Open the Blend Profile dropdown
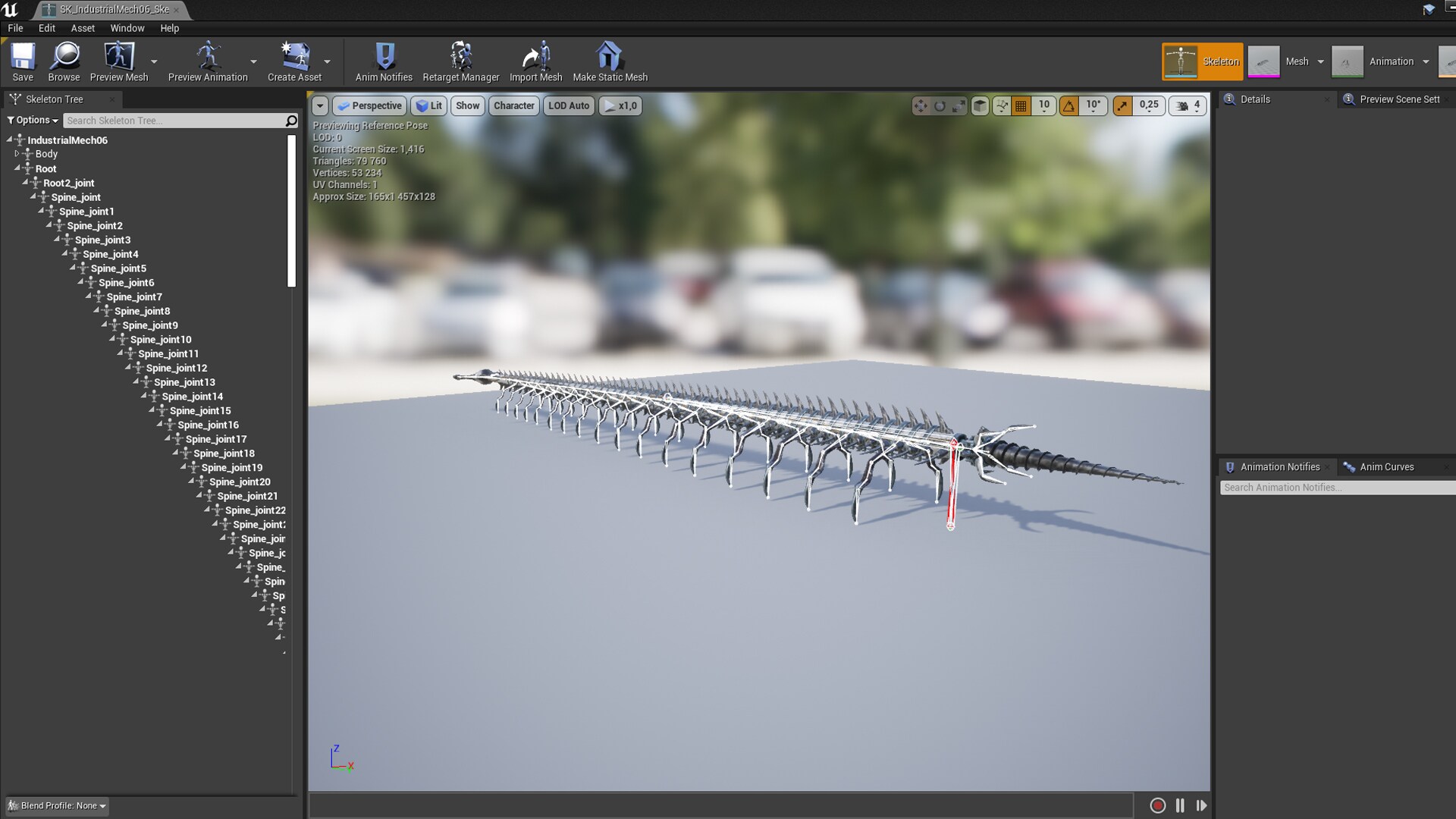The height and width of the screenshot is (819, 1456). 58,805
